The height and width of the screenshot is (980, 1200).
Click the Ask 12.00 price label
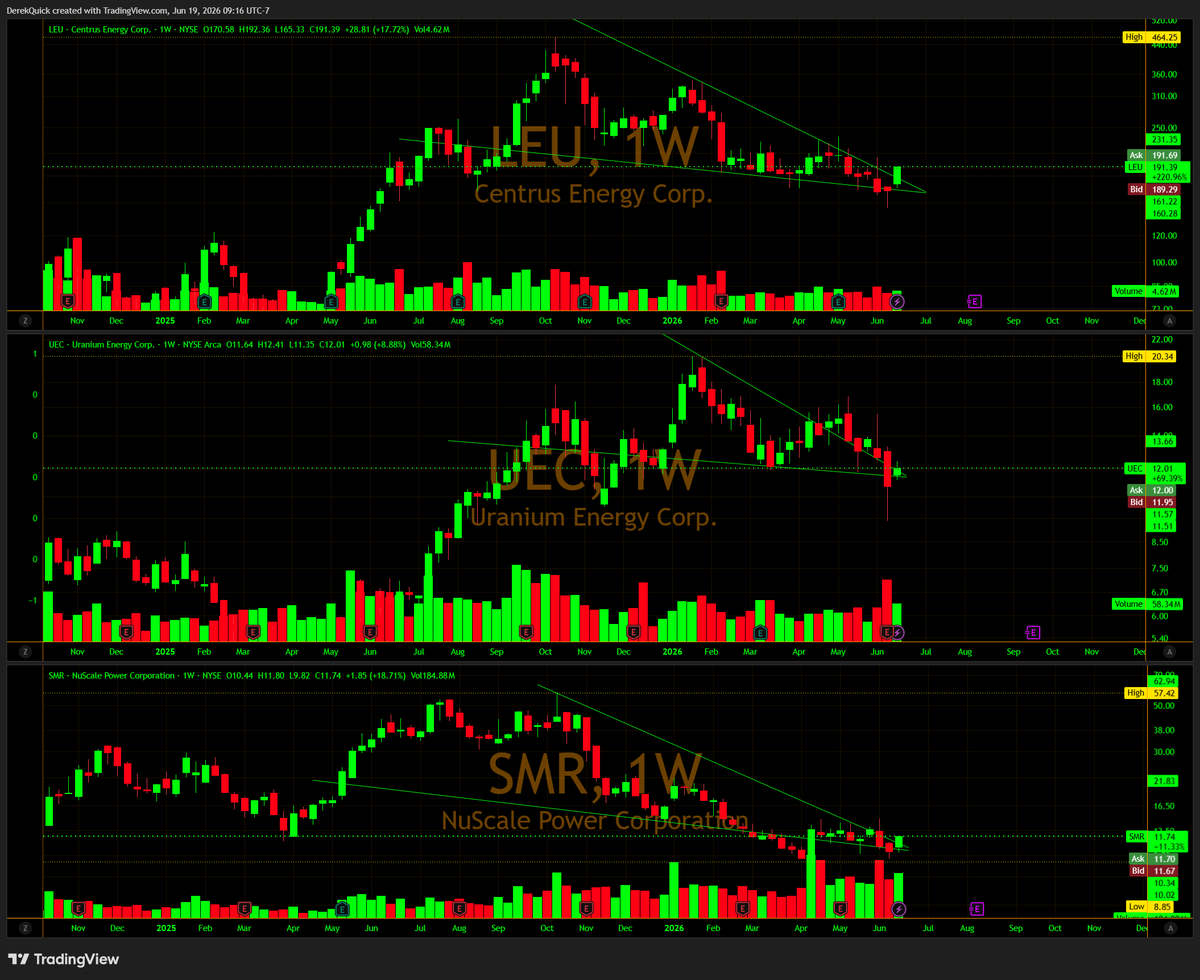tap(1152, 490)
